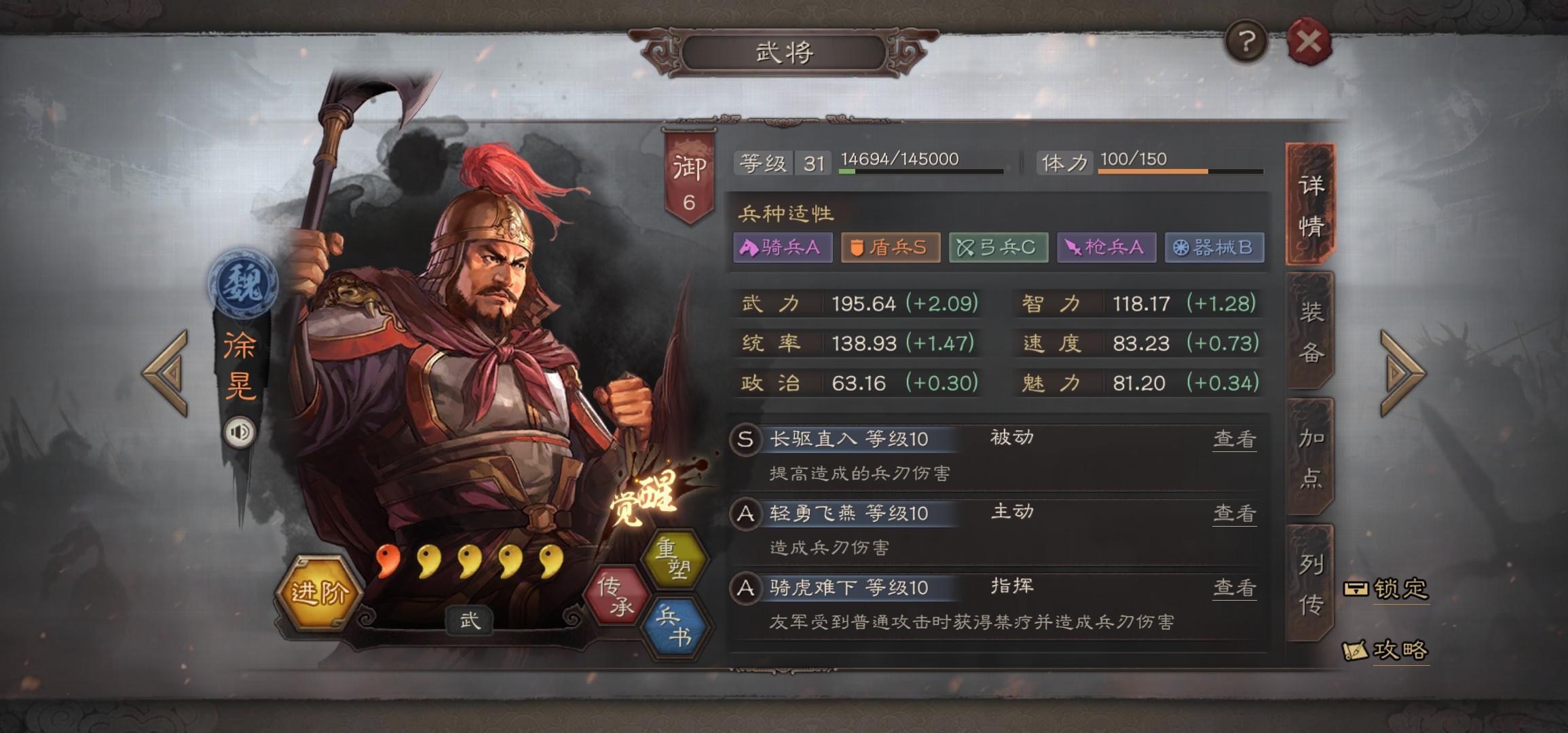
Task: Open the 攻略 strategy guide link
Action: pyautogui.click(x=1387, y=650)
